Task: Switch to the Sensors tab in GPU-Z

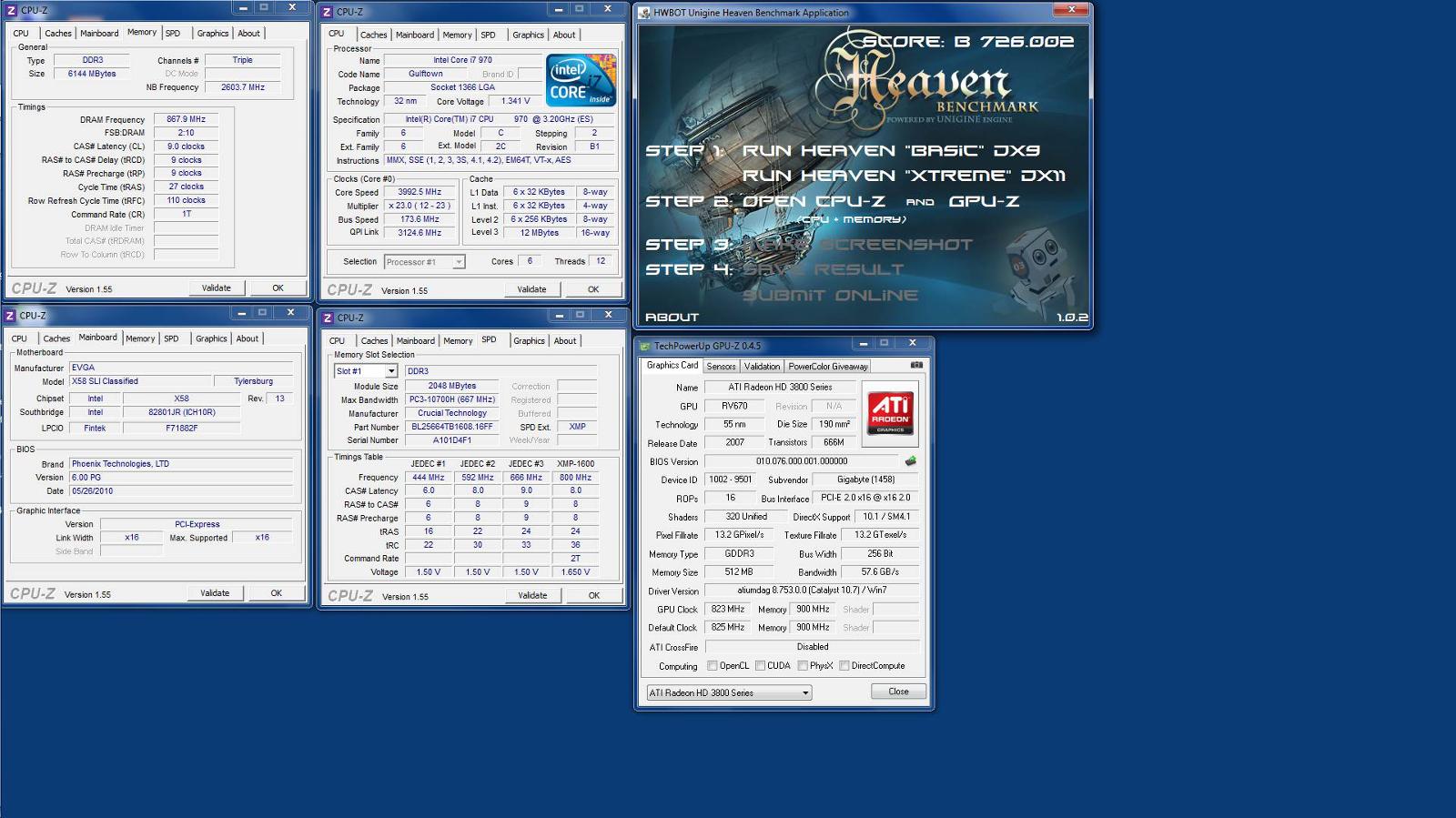Action: click(721, 366)
